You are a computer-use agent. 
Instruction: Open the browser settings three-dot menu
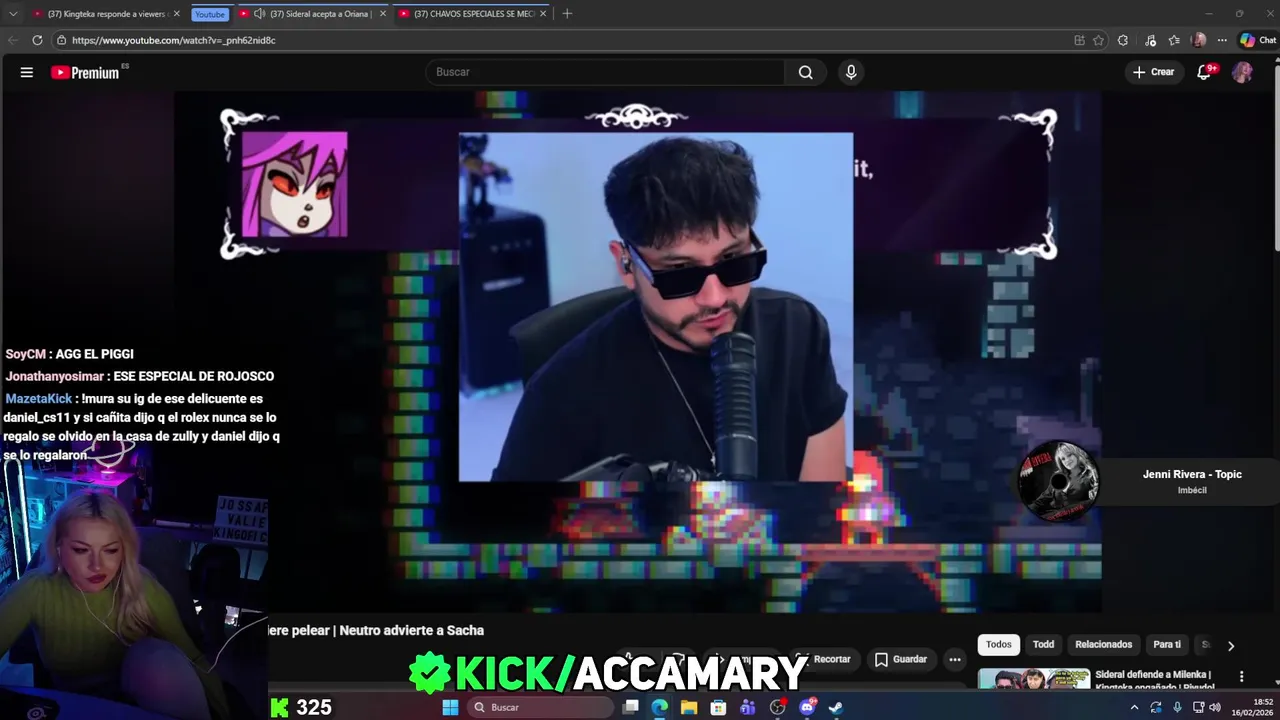1222,40
